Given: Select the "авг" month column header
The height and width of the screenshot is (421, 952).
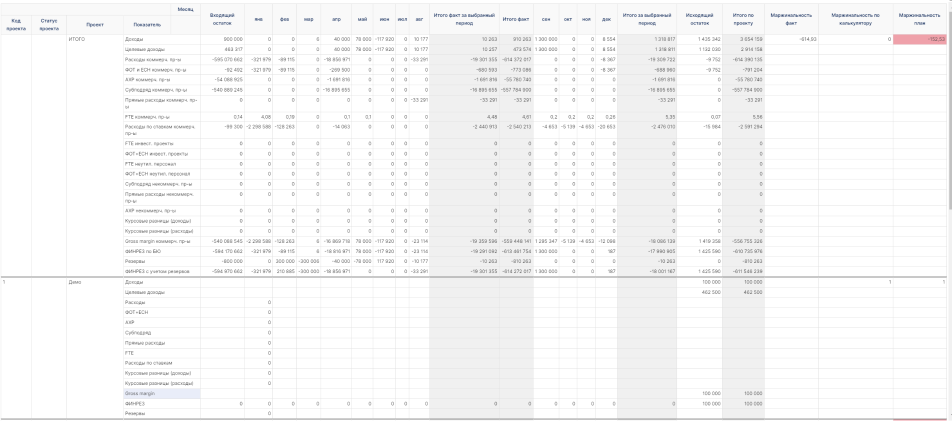Looking at the screenshot, I should click(x=419, y=18).
